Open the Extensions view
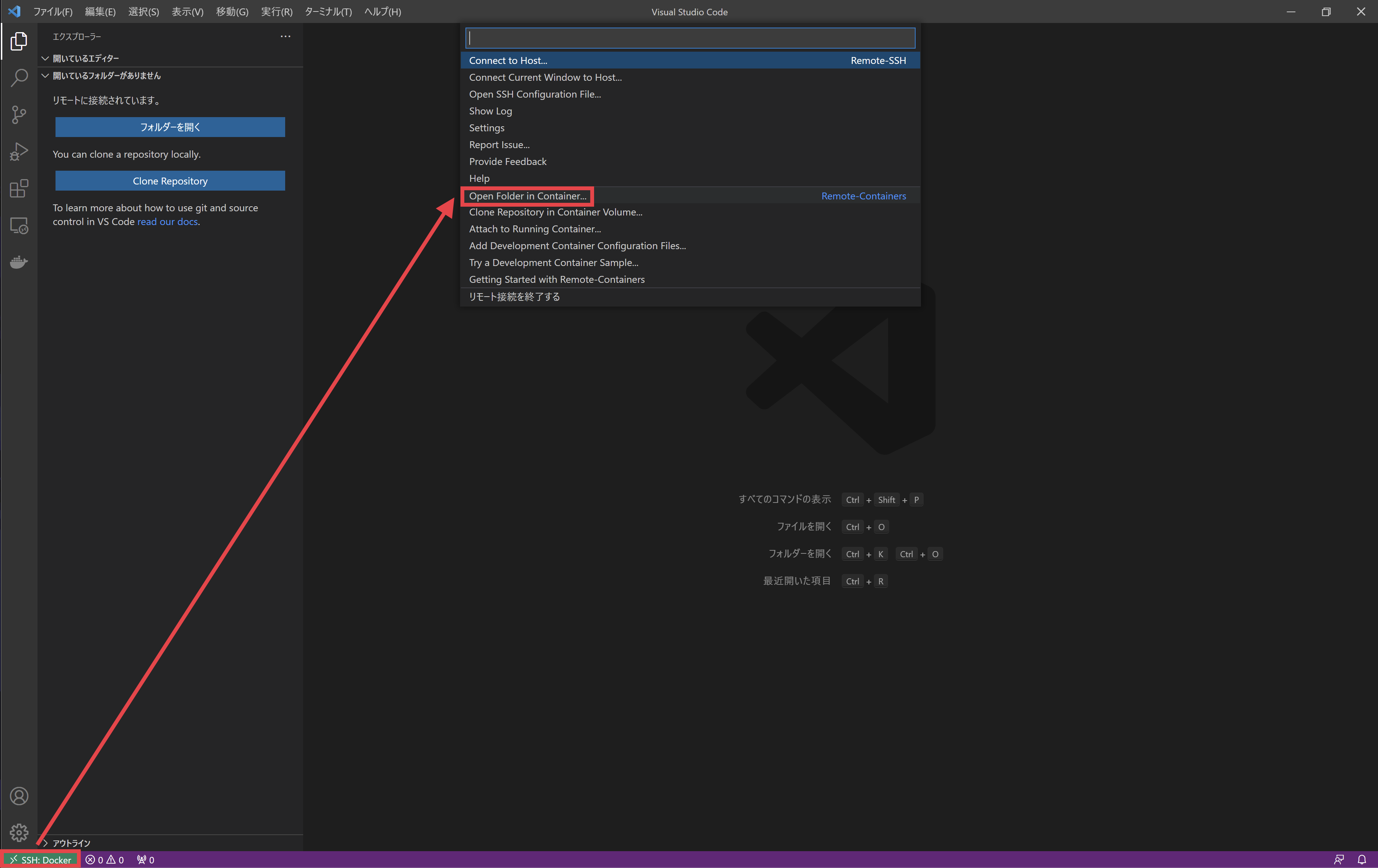 coord(19,189)
